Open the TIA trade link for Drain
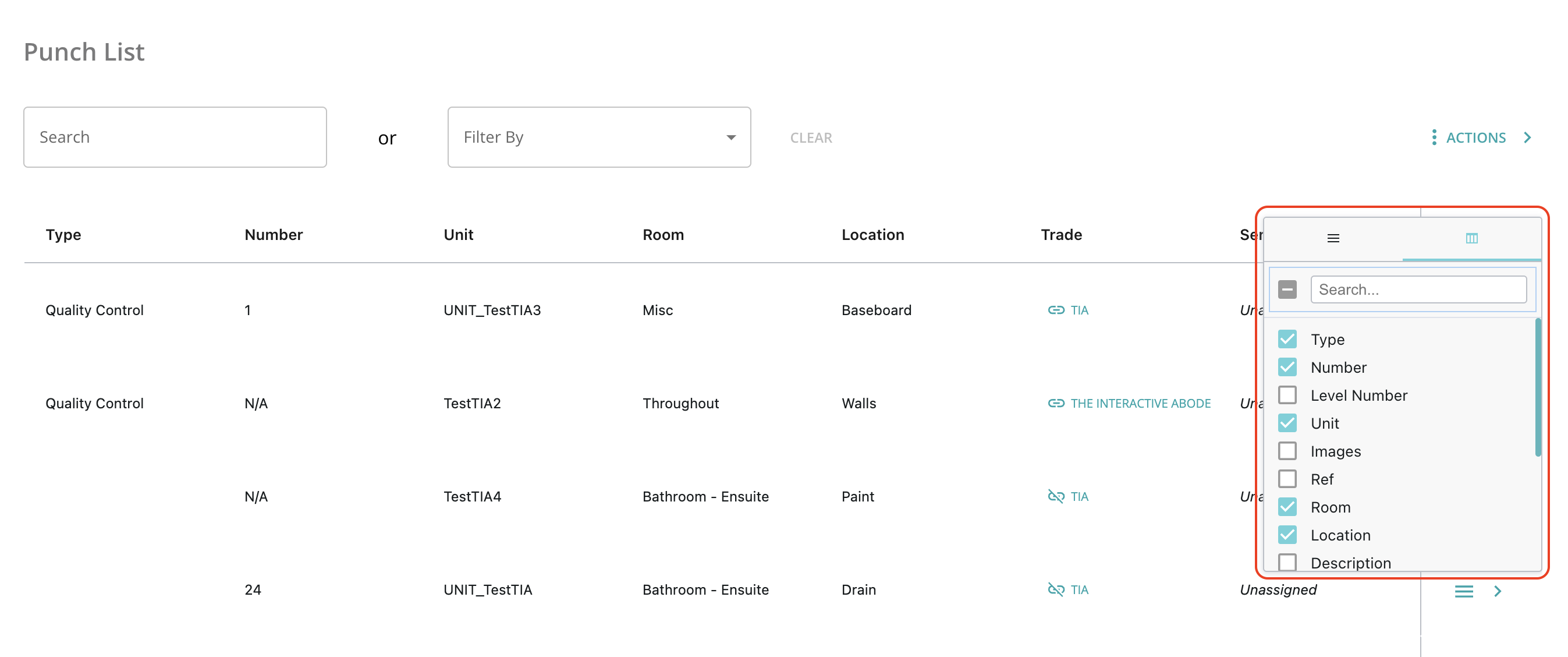The height and width of the screenshot is (657, 1568). pos(1079,589)
